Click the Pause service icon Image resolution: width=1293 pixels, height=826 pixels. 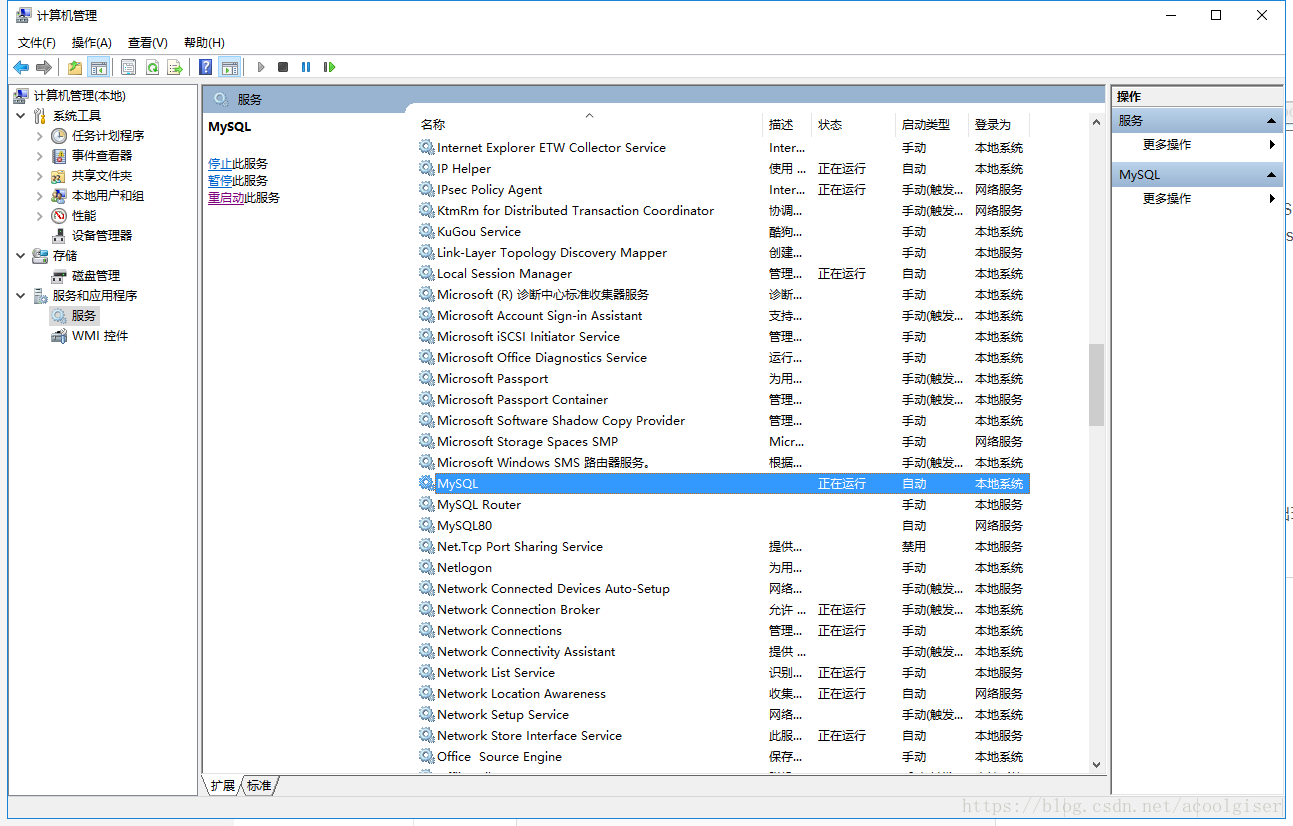coord(306,67)
